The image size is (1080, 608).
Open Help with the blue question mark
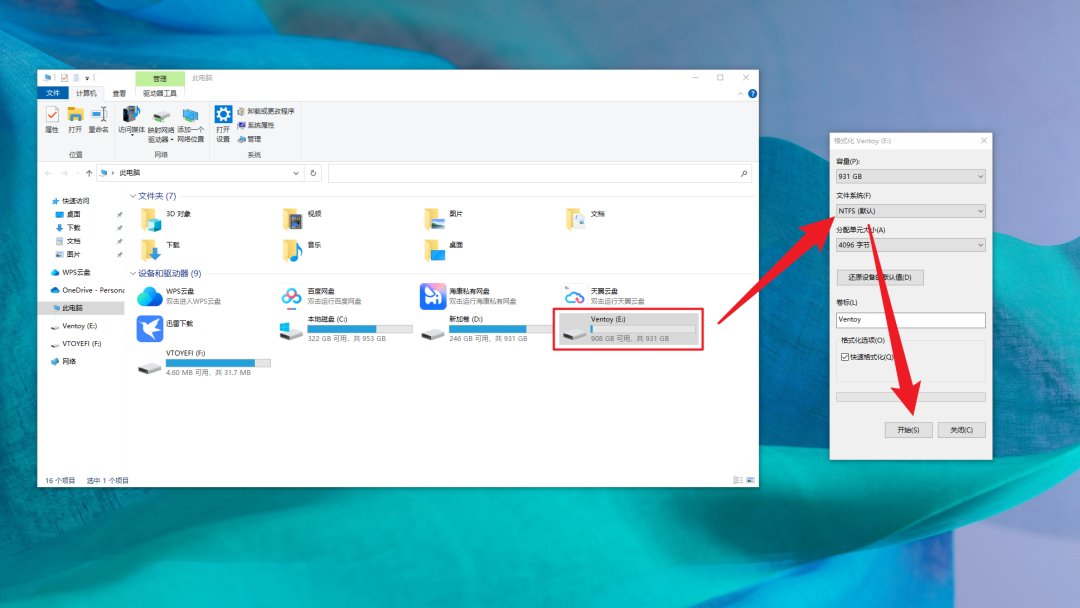pyautogui.click(x=752, y=94)
